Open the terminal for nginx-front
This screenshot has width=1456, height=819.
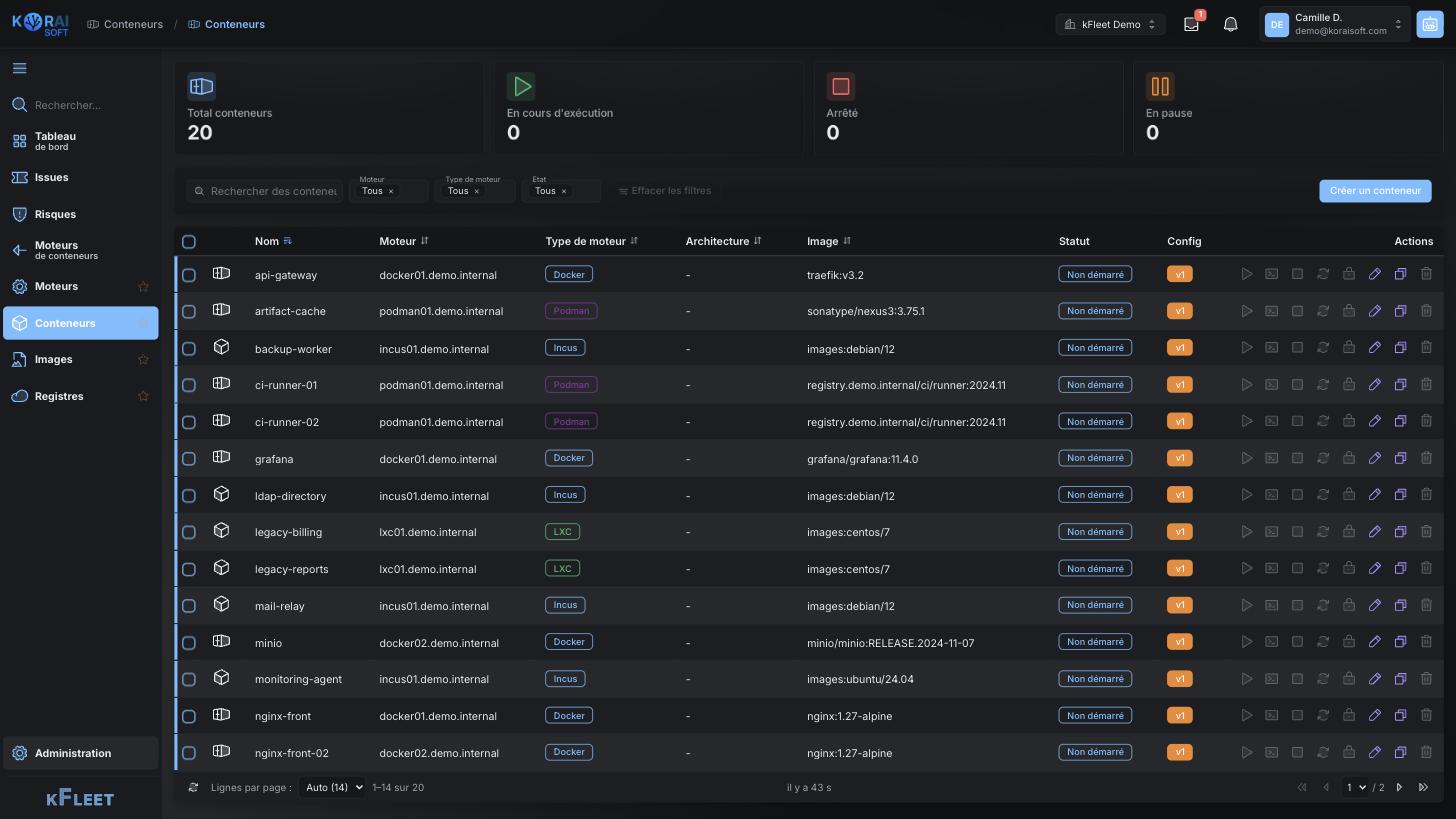coord(1271,715)
